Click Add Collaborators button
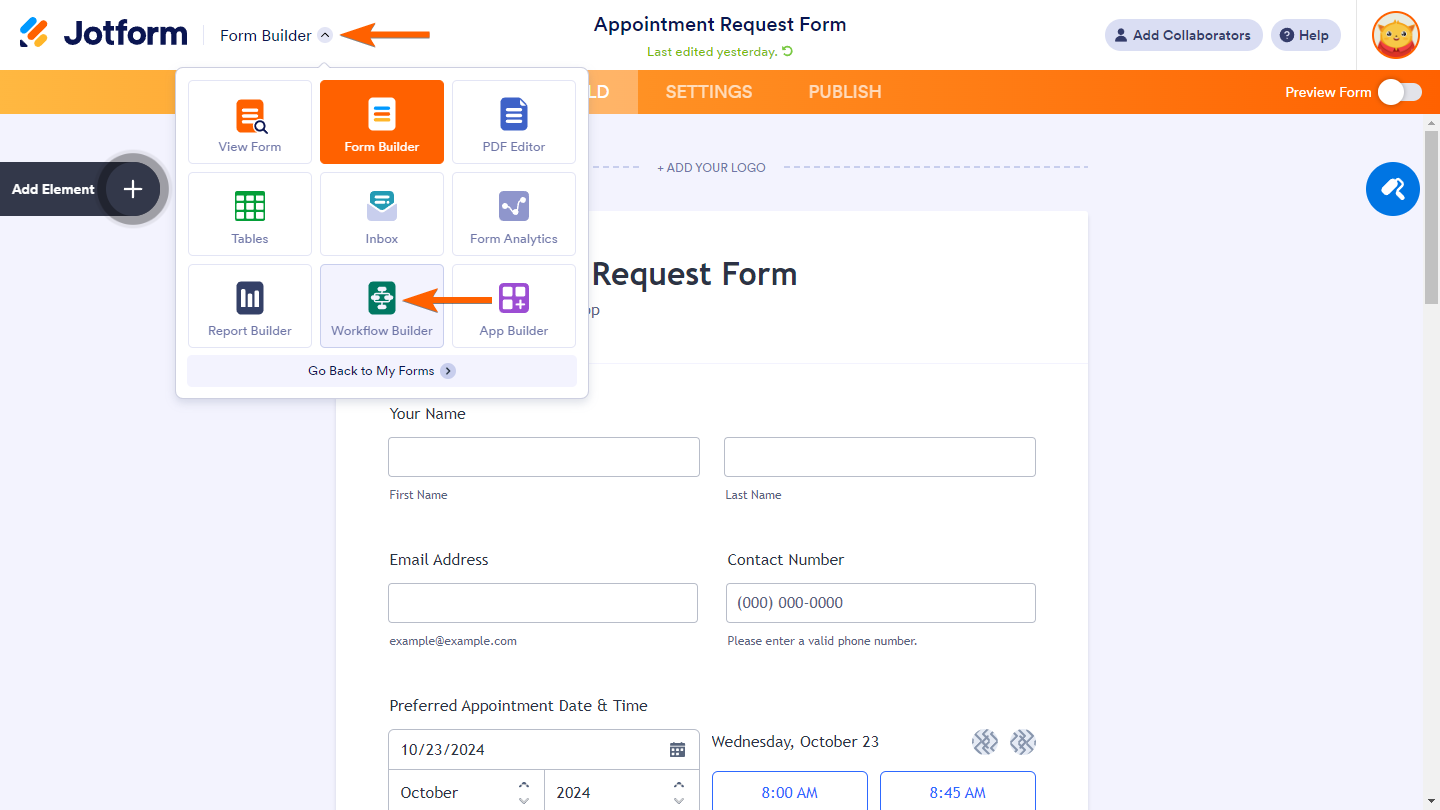1440x810 pixels. (x=1183, y=35)
